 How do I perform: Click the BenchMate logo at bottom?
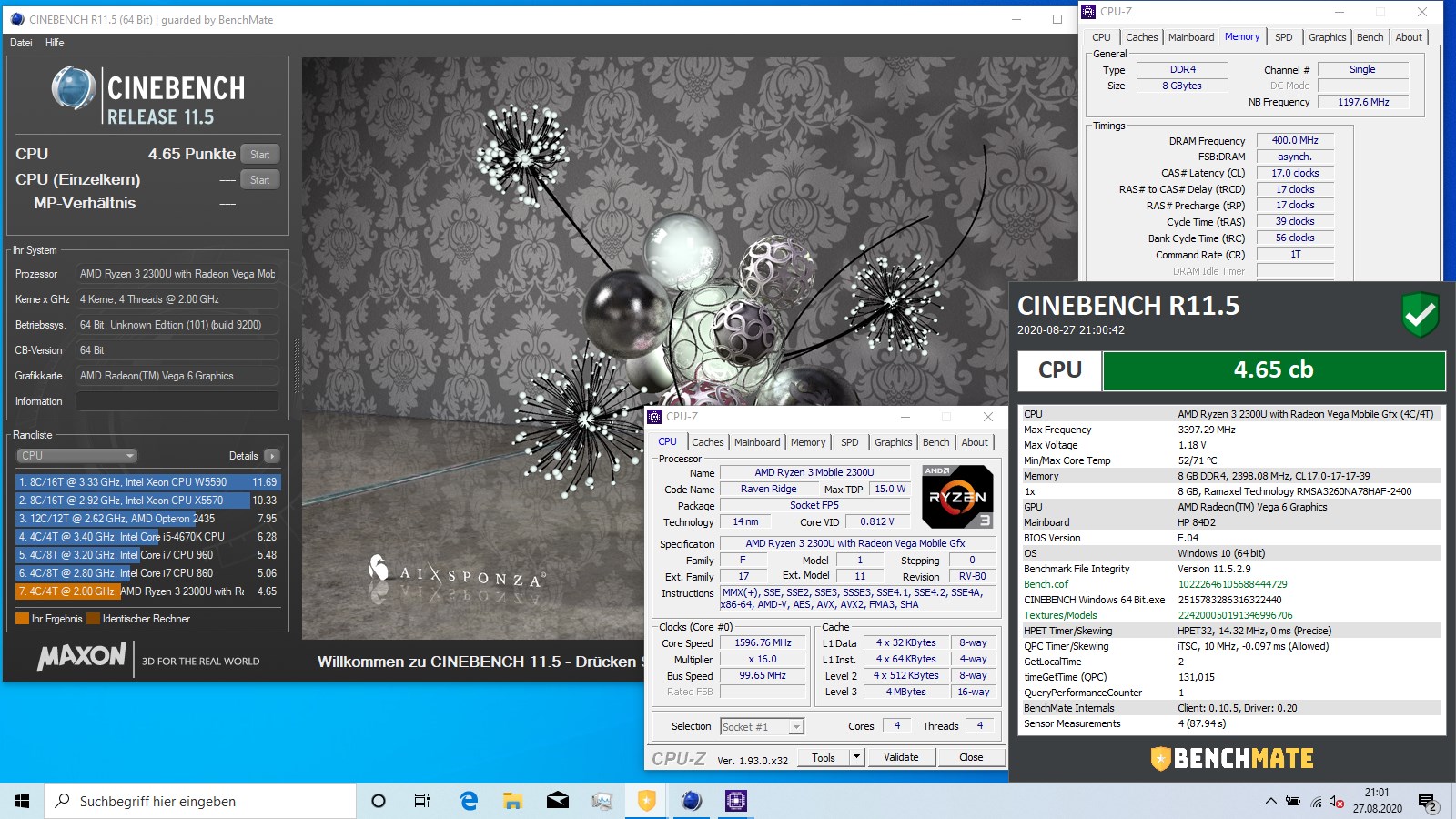click(1232, 758)
